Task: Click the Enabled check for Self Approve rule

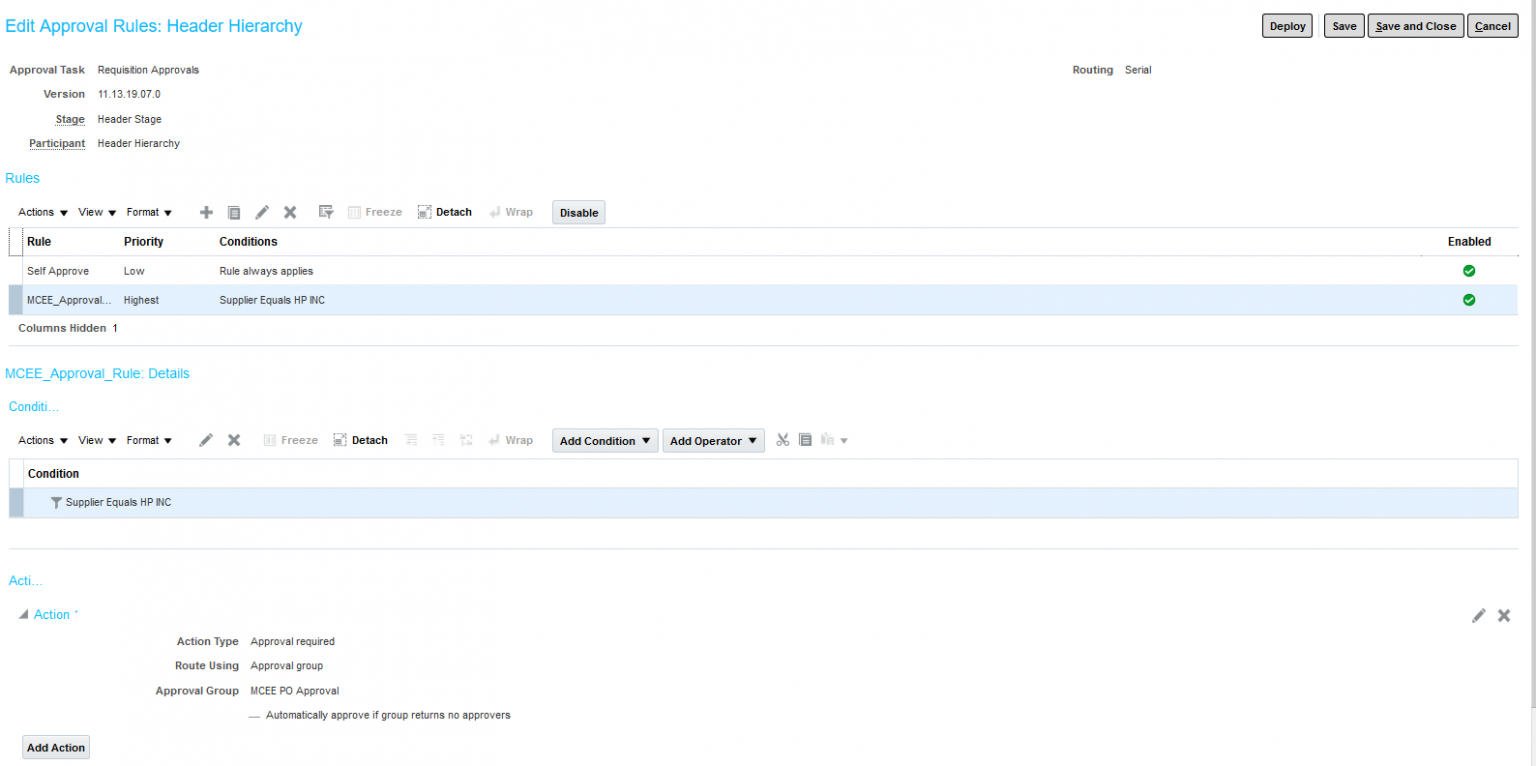Action: 1468,270
